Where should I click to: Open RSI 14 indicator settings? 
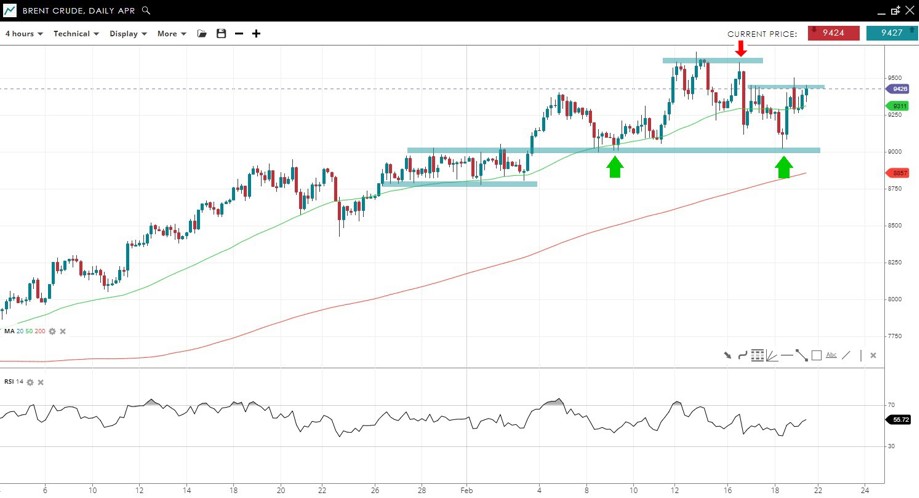coord(30,382)
